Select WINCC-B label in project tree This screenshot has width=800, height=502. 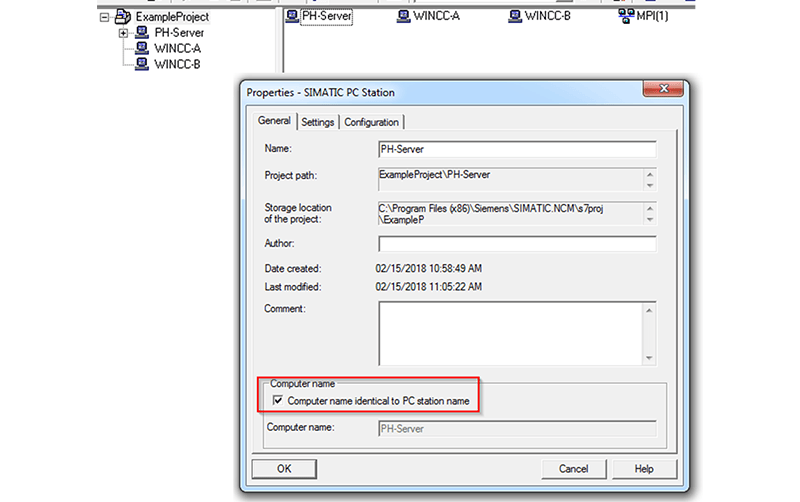pos(177,64)
